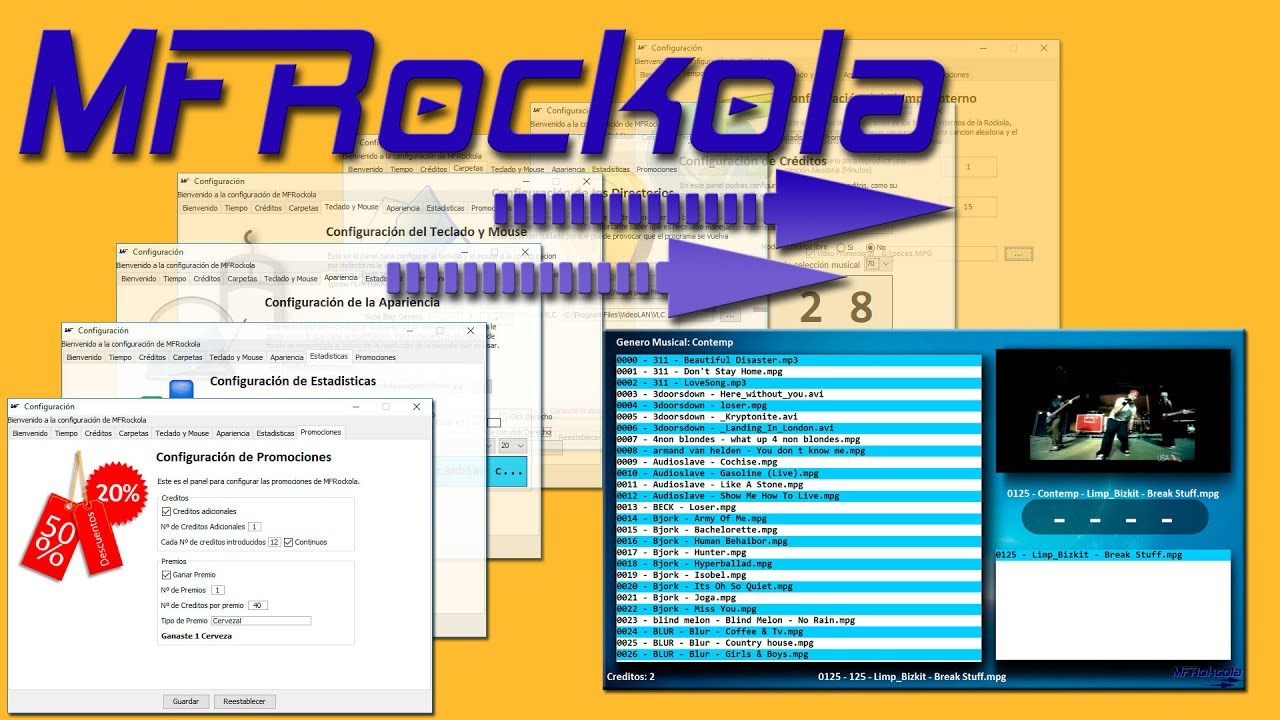The image size is (1280, 720).
Task: Click the field showing 1 in back window
Action: (967, 167)
